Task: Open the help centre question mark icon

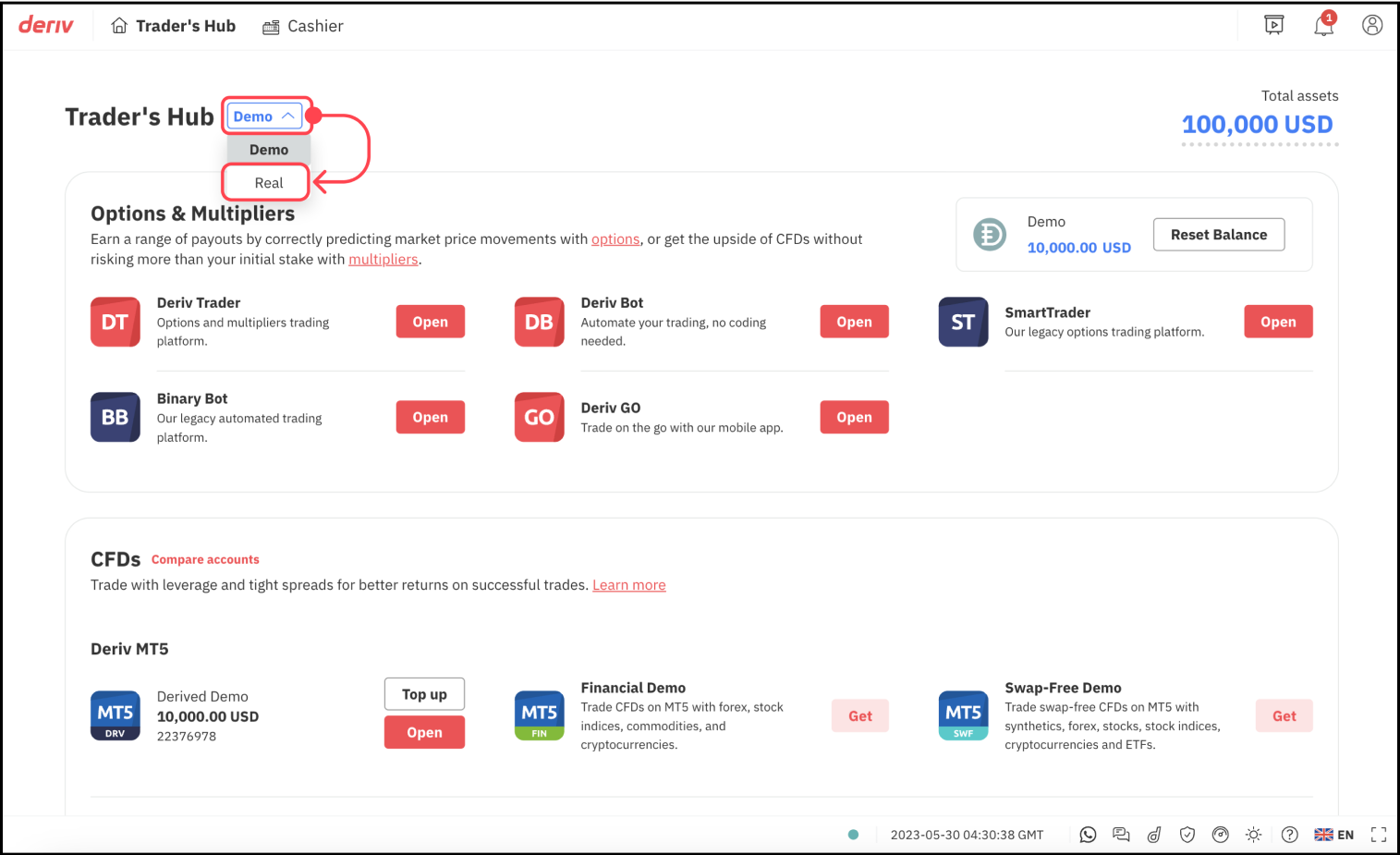Action: 1290,835
